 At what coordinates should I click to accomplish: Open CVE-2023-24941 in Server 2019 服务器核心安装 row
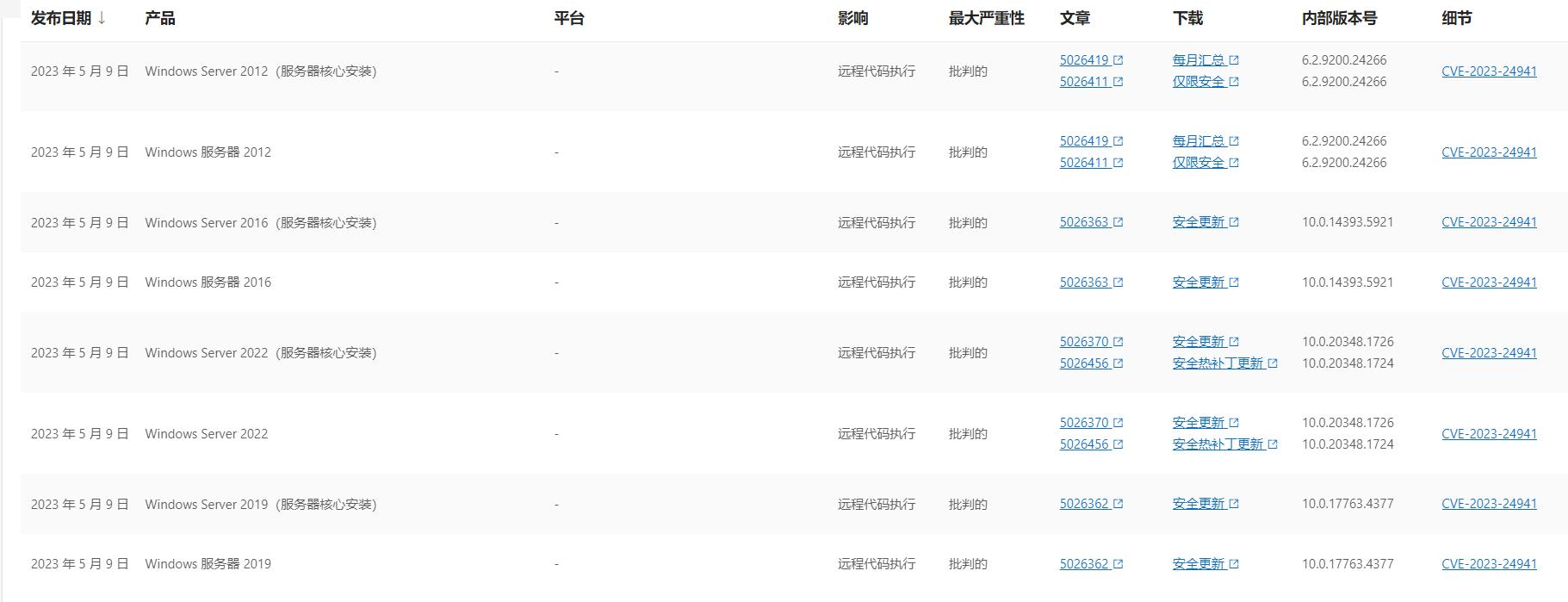click(x=1489, y=504)
